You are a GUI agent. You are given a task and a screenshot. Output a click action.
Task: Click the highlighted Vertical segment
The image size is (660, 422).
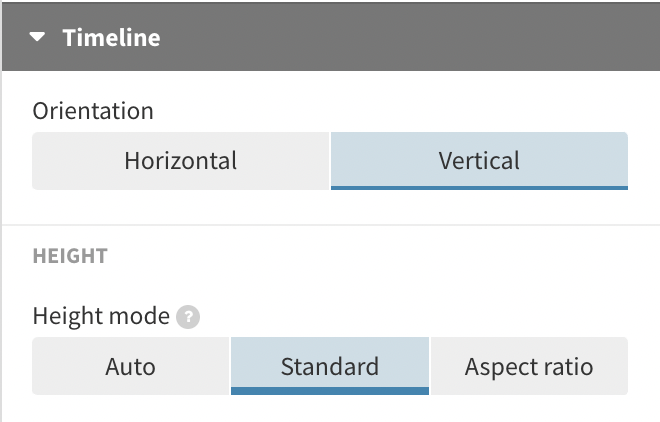point(479,161)
